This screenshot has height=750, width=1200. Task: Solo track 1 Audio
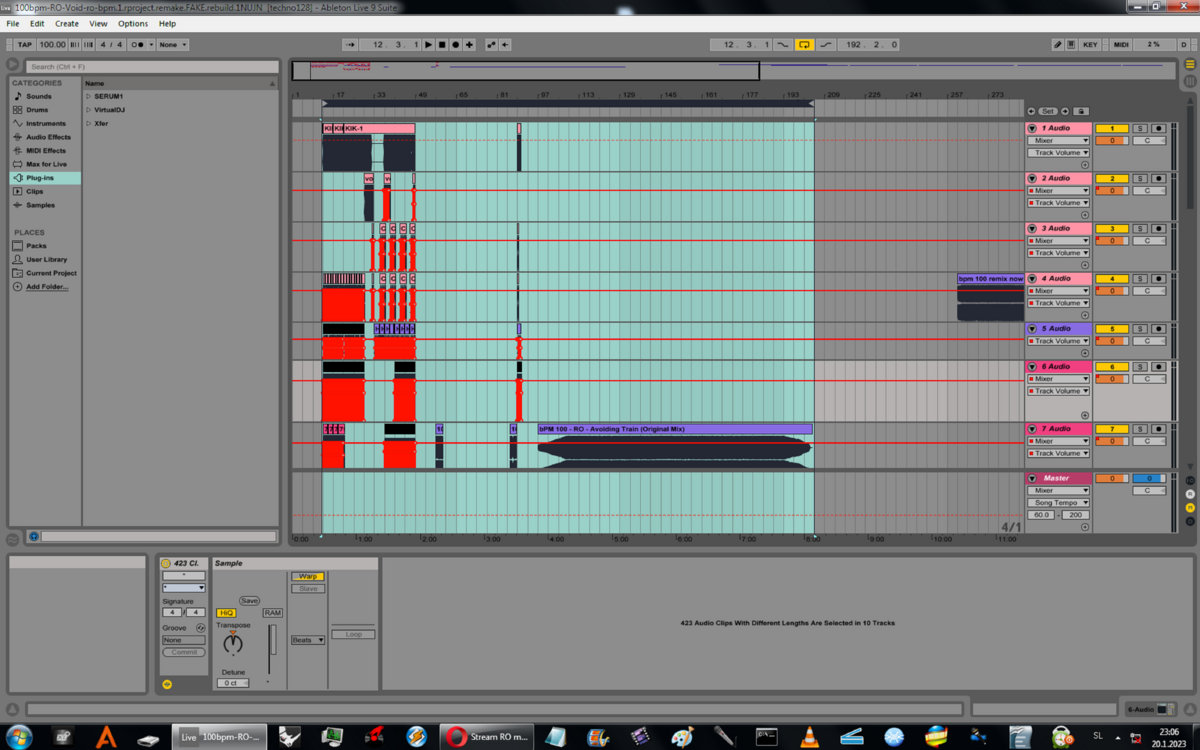click(x=1139, y=128)
